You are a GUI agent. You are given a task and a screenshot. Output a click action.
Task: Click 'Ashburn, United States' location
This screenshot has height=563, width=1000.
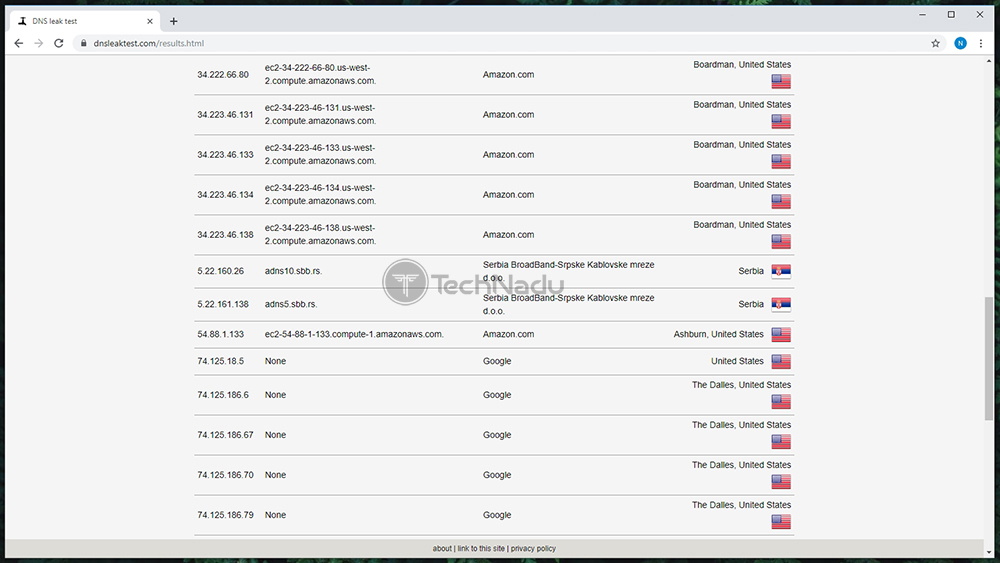click(718, 334)
